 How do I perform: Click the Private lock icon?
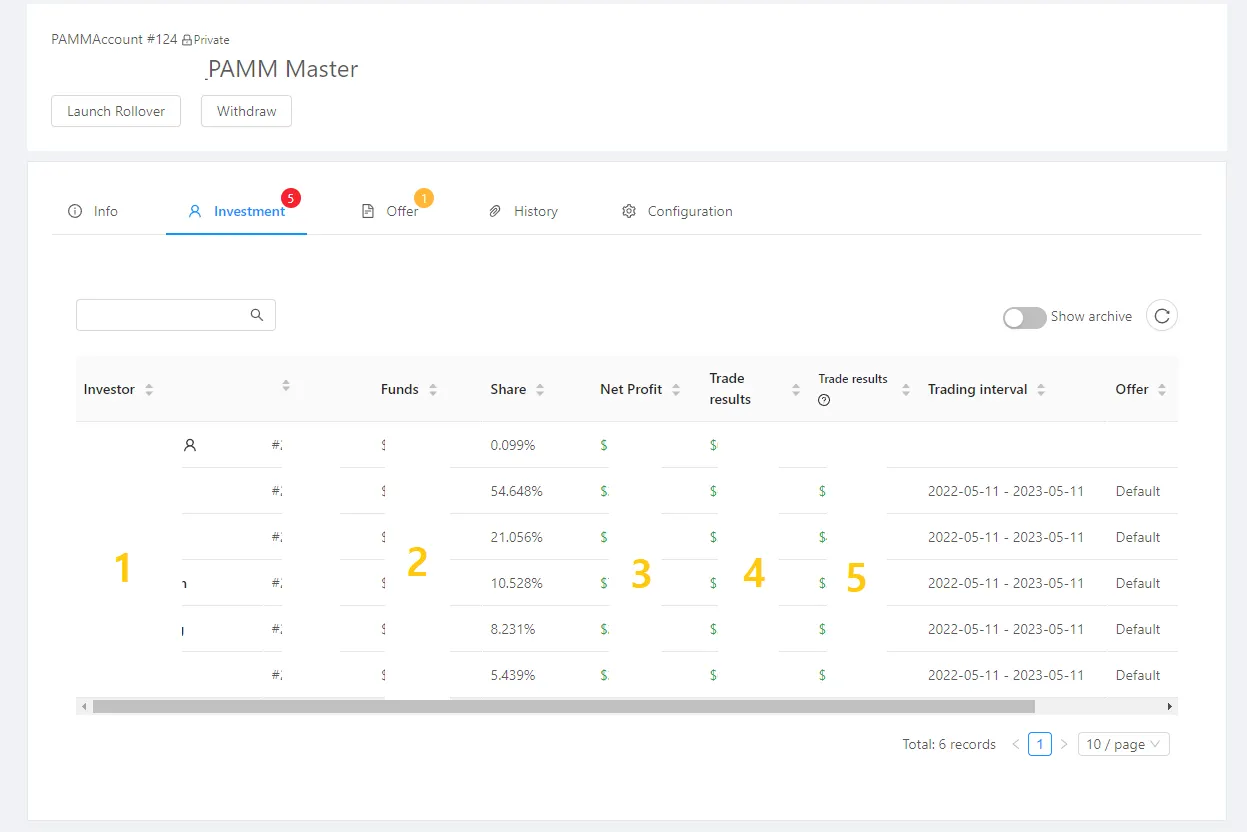click(187, 40)
